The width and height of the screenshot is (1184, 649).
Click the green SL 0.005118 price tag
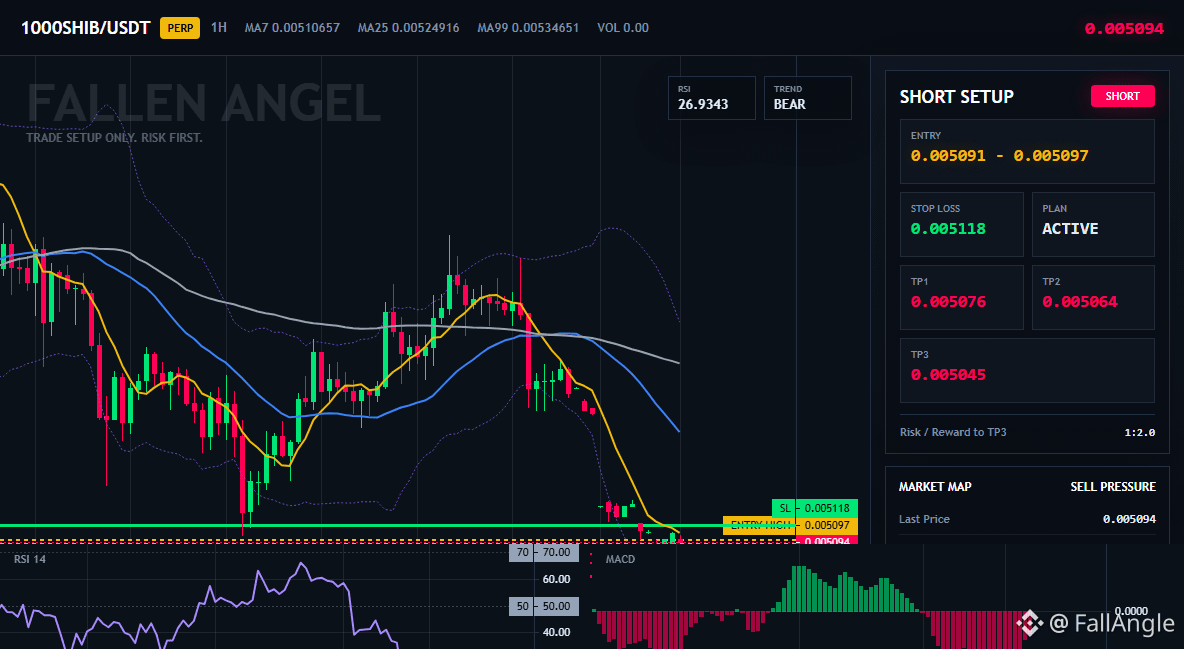tap(815, 508)
